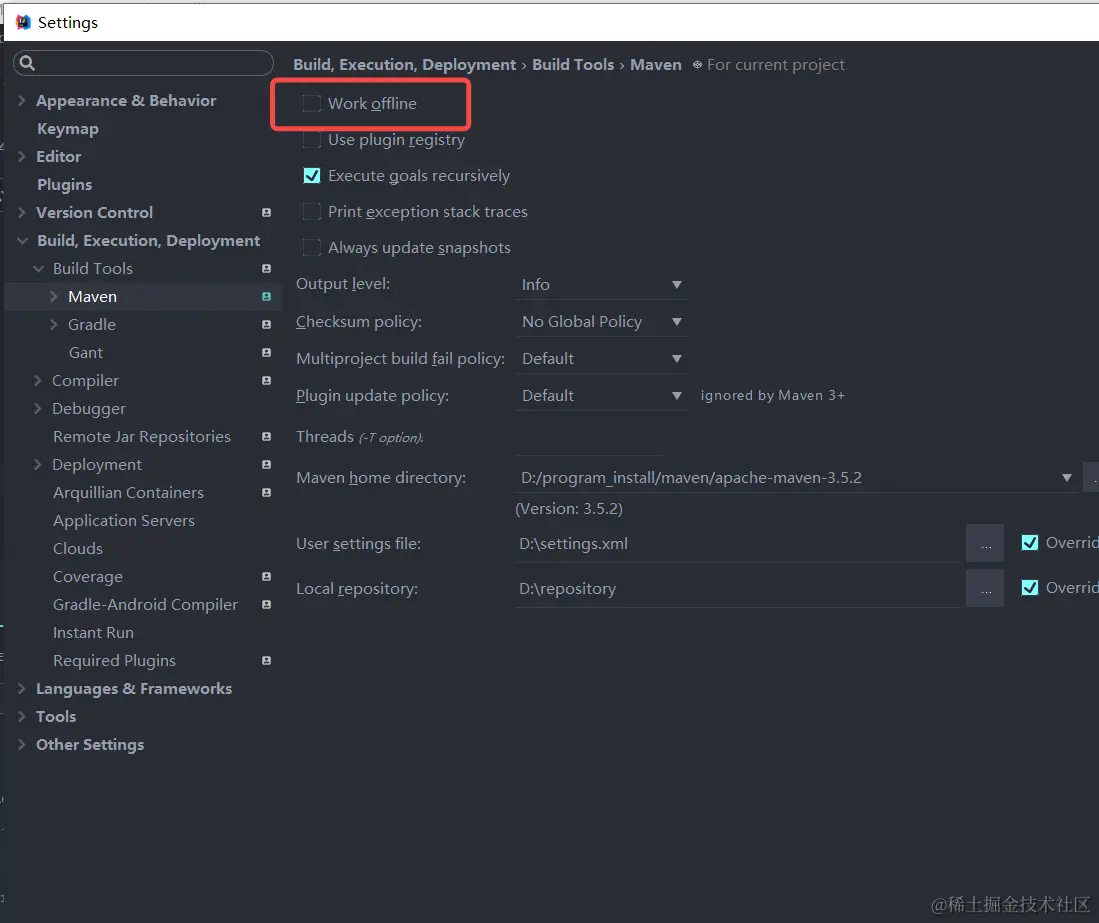Select Instant Run settings
This screenshot has height=923, width=1099.
93,632
